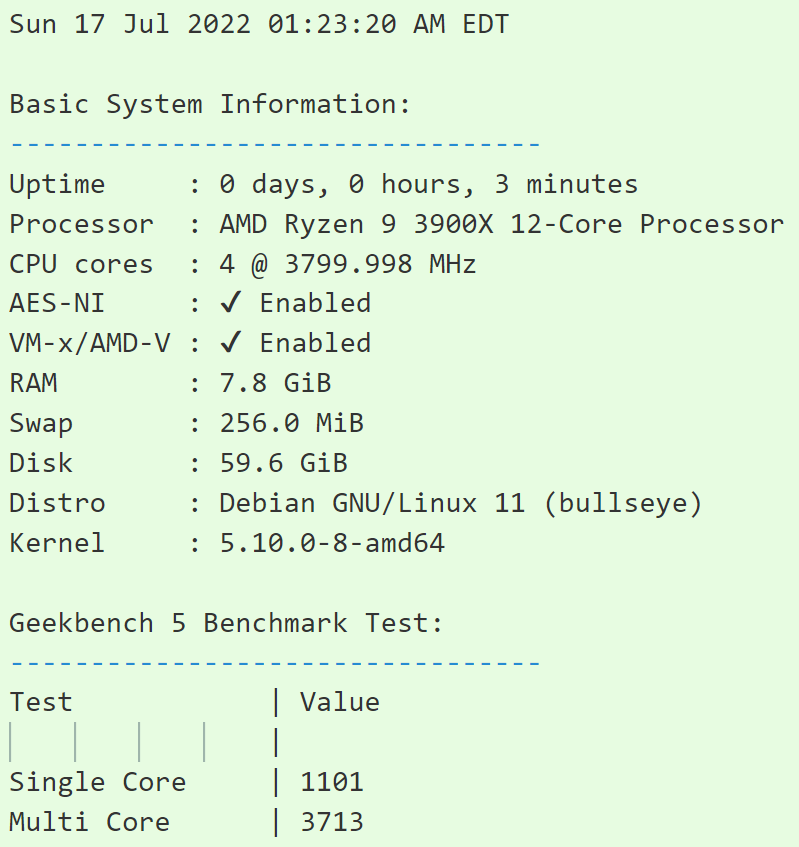
Task: Click "Enabled" next to VM-x/AMD-V
Action: [315, 344]
